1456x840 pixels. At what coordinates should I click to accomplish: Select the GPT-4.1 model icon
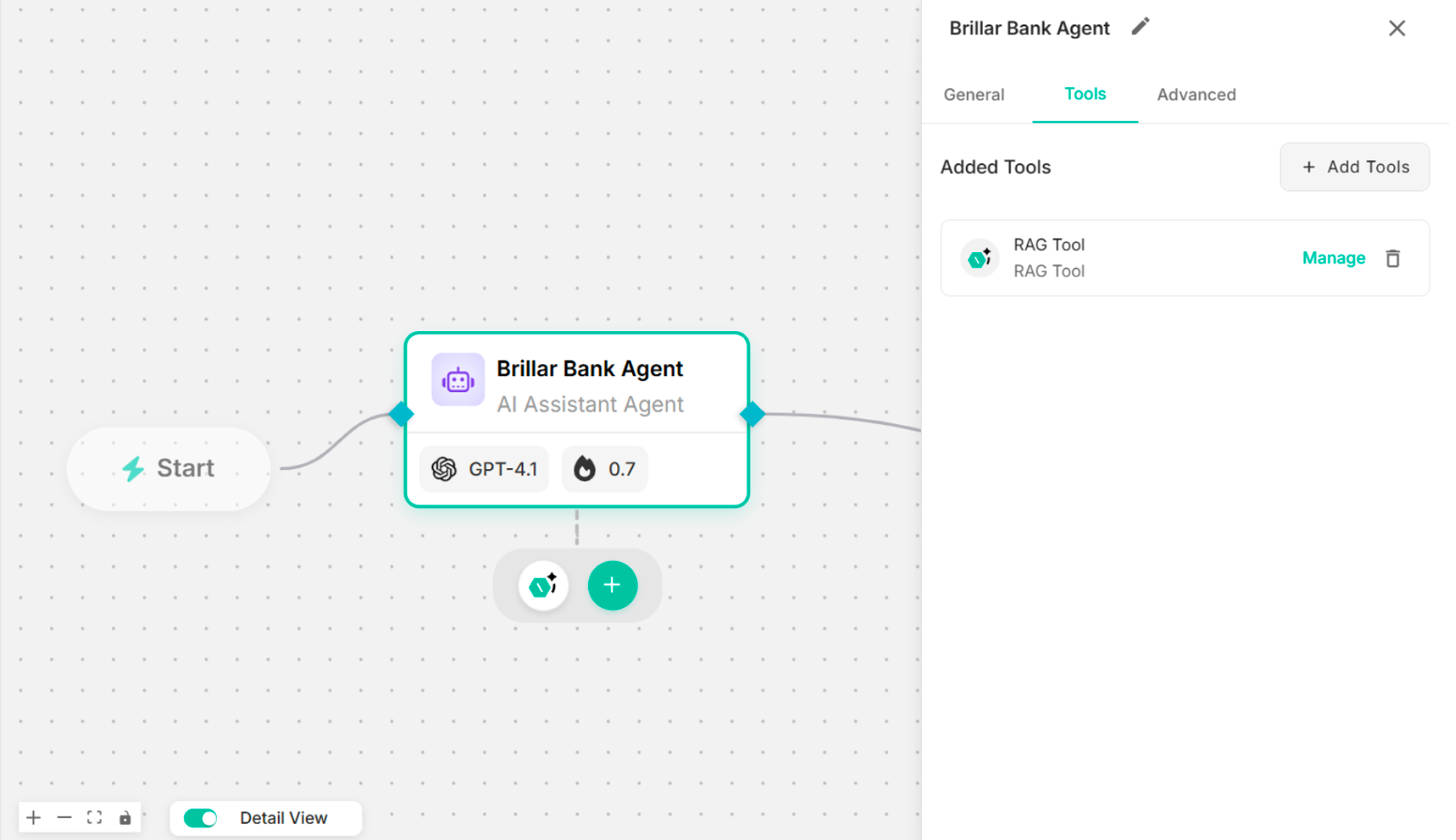pyautogui.click(x=444, y=469)
